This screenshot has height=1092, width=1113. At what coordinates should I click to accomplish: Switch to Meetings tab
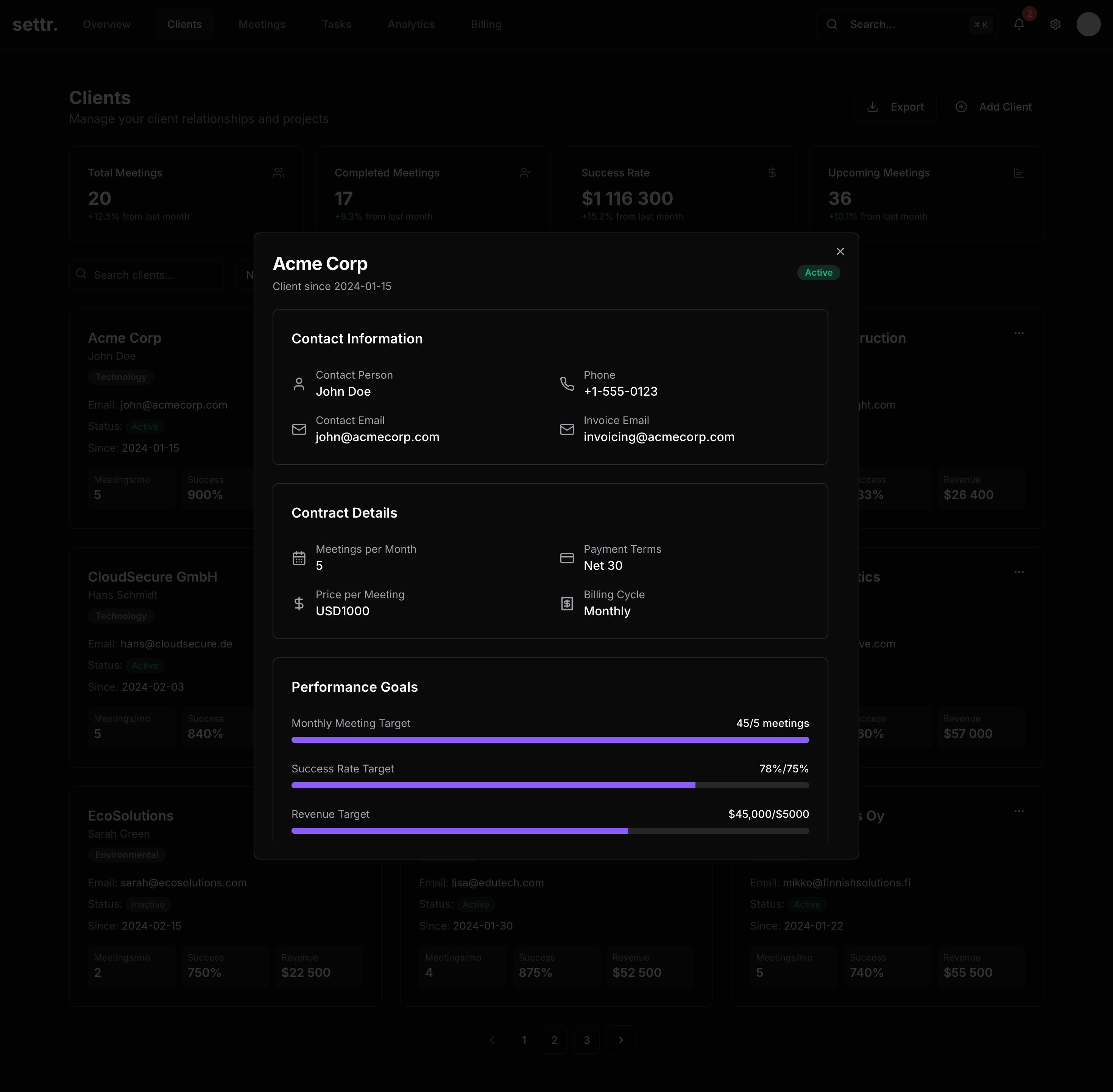(x=262, y=24)
